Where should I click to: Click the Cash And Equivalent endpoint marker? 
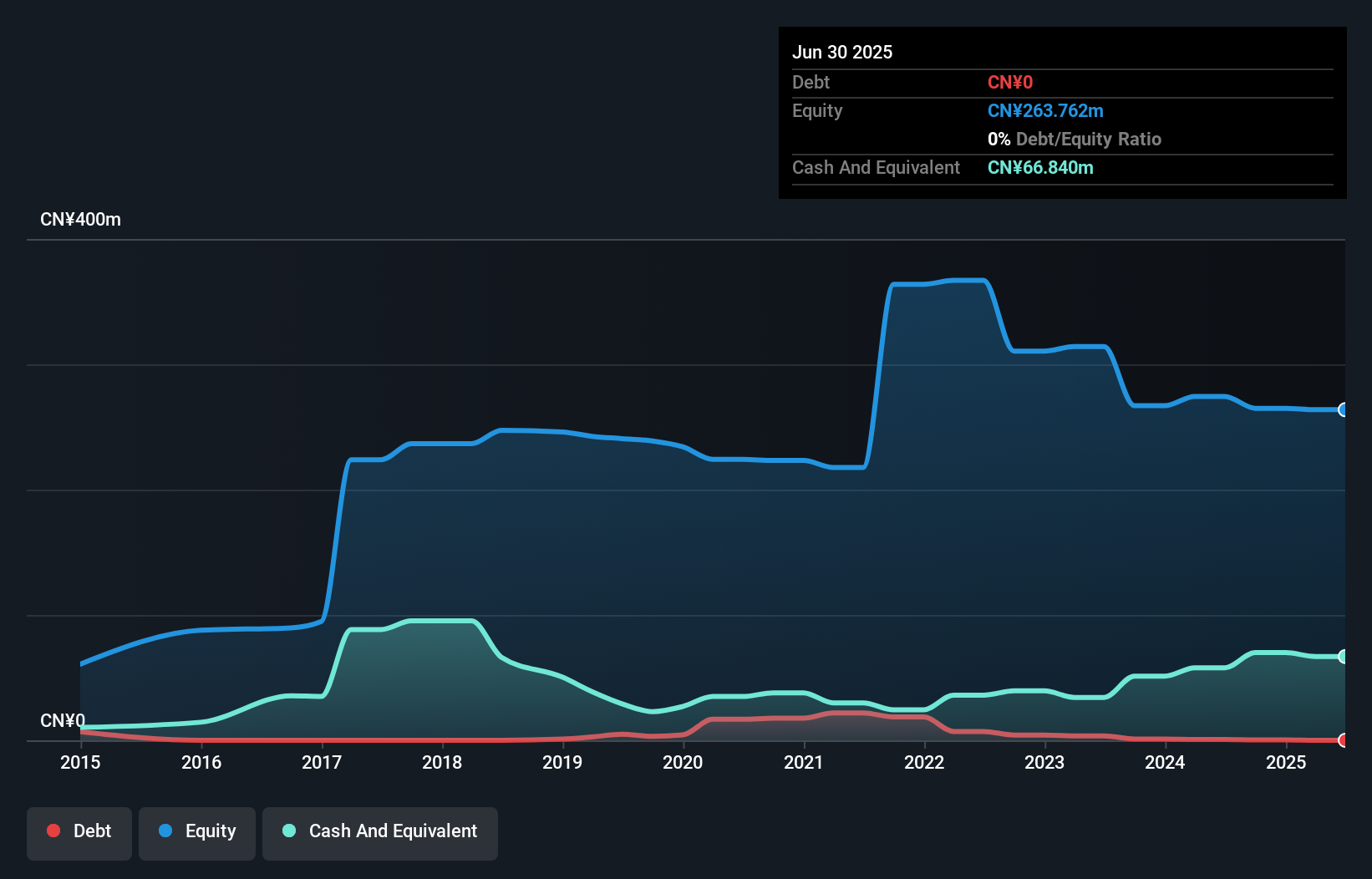[x=1344, y=657]
